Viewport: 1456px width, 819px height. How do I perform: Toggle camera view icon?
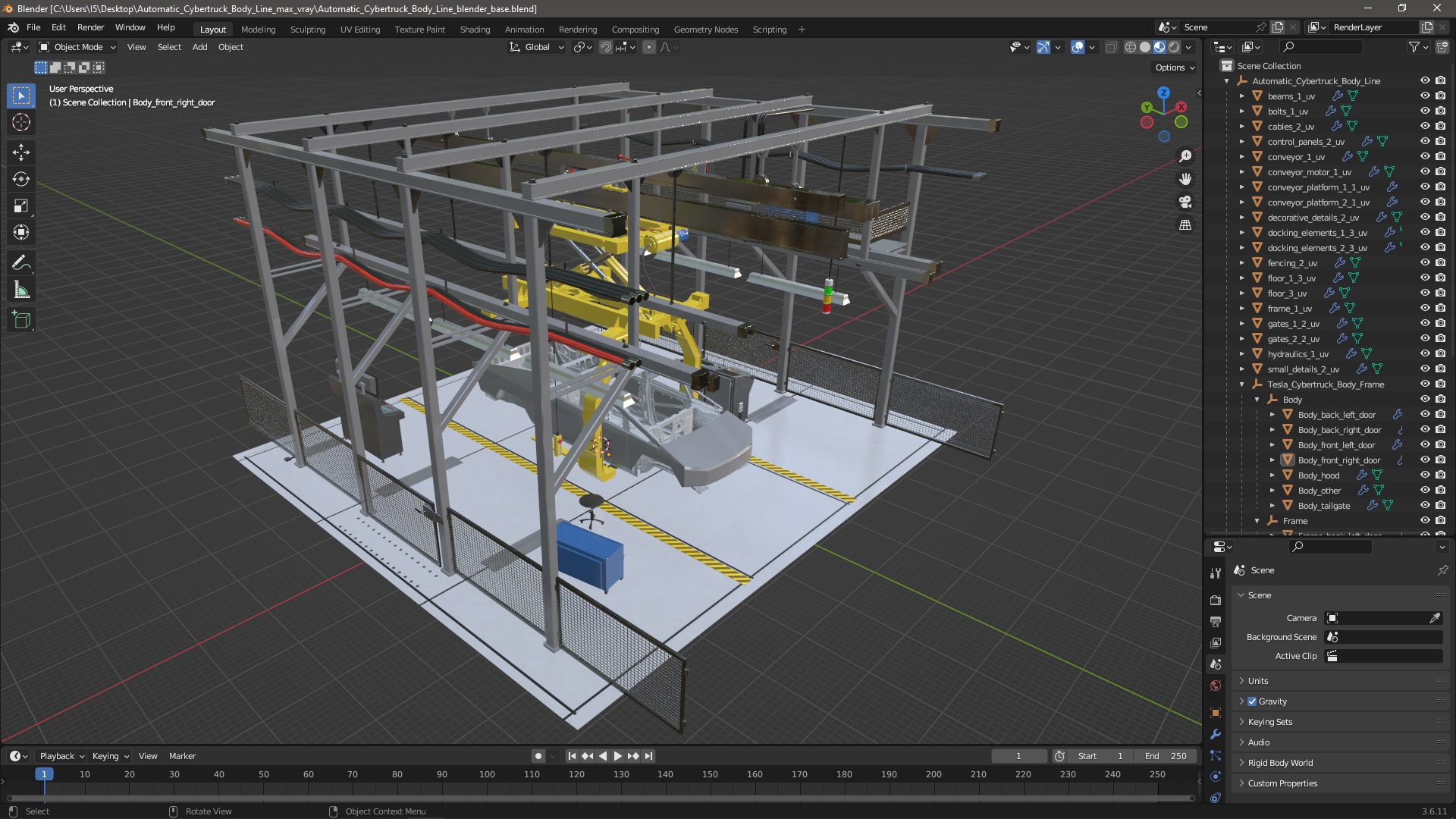[1185, 202]
